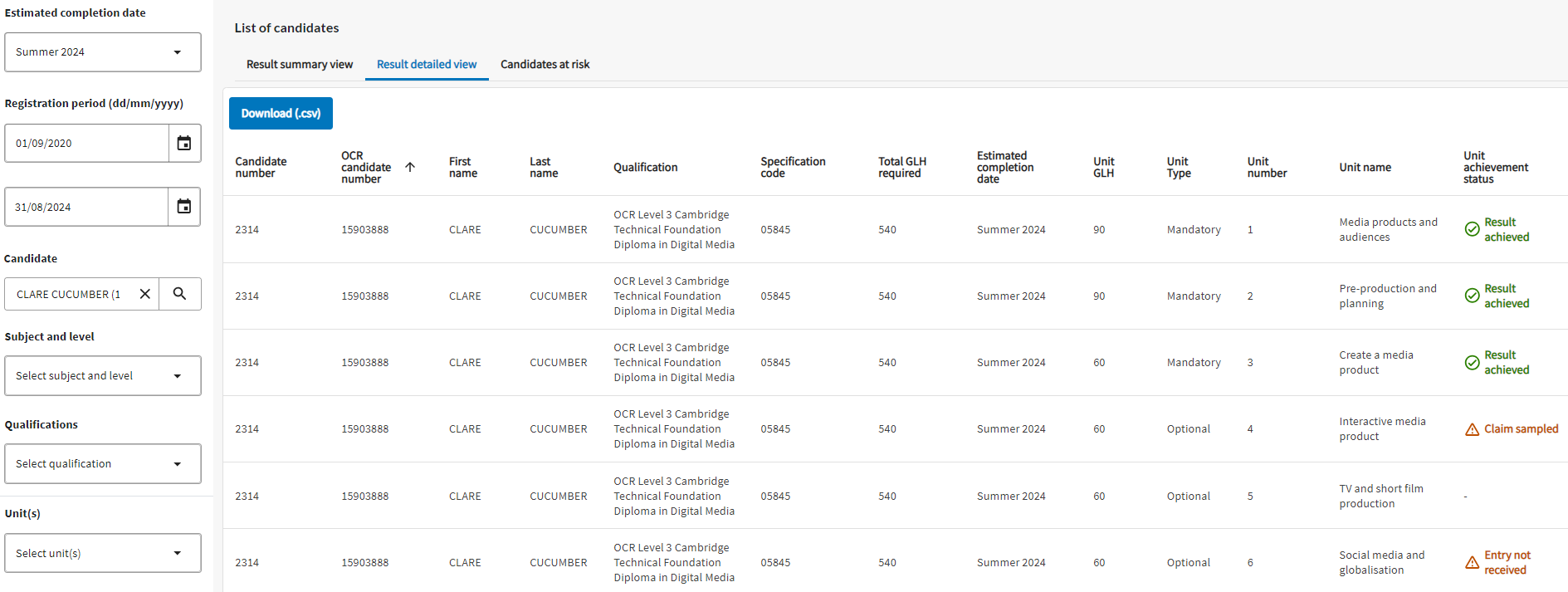Click the Candidate search text field

pos(68,294)
